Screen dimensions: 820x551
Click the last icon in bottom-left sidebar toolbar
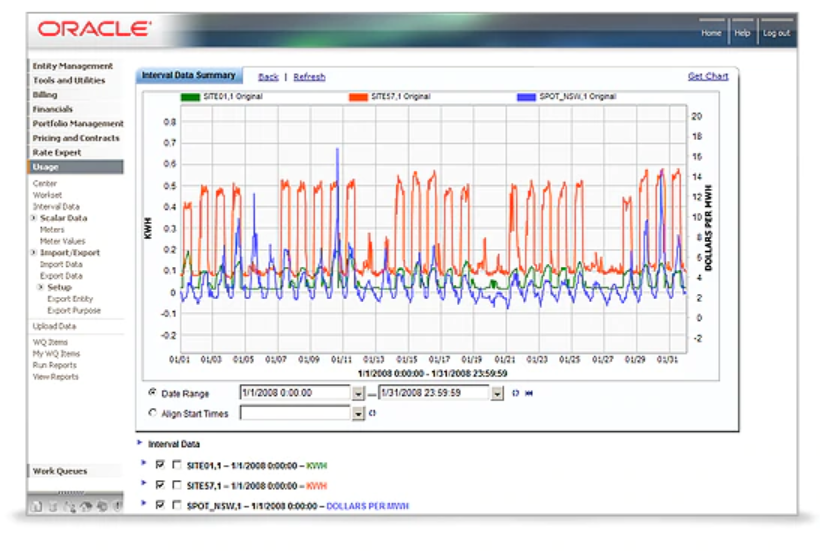tap(118, 506)
